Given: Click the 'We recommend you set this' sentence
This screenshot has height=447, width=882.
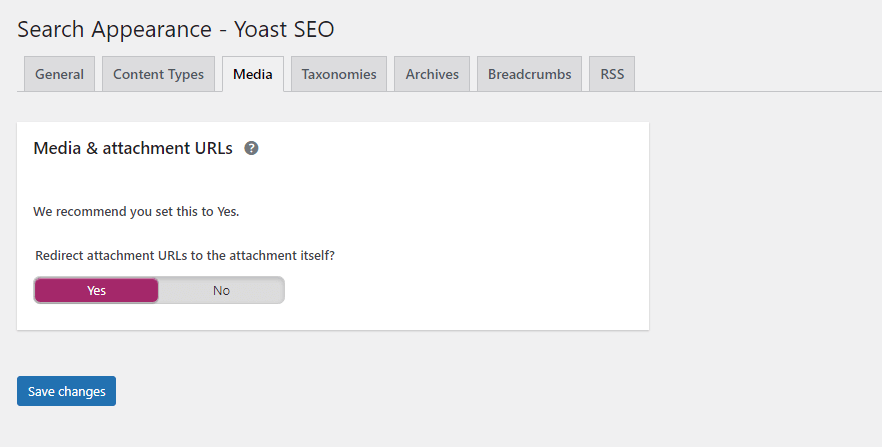Looking at the screenshot, I should click(x=136, y=211).
